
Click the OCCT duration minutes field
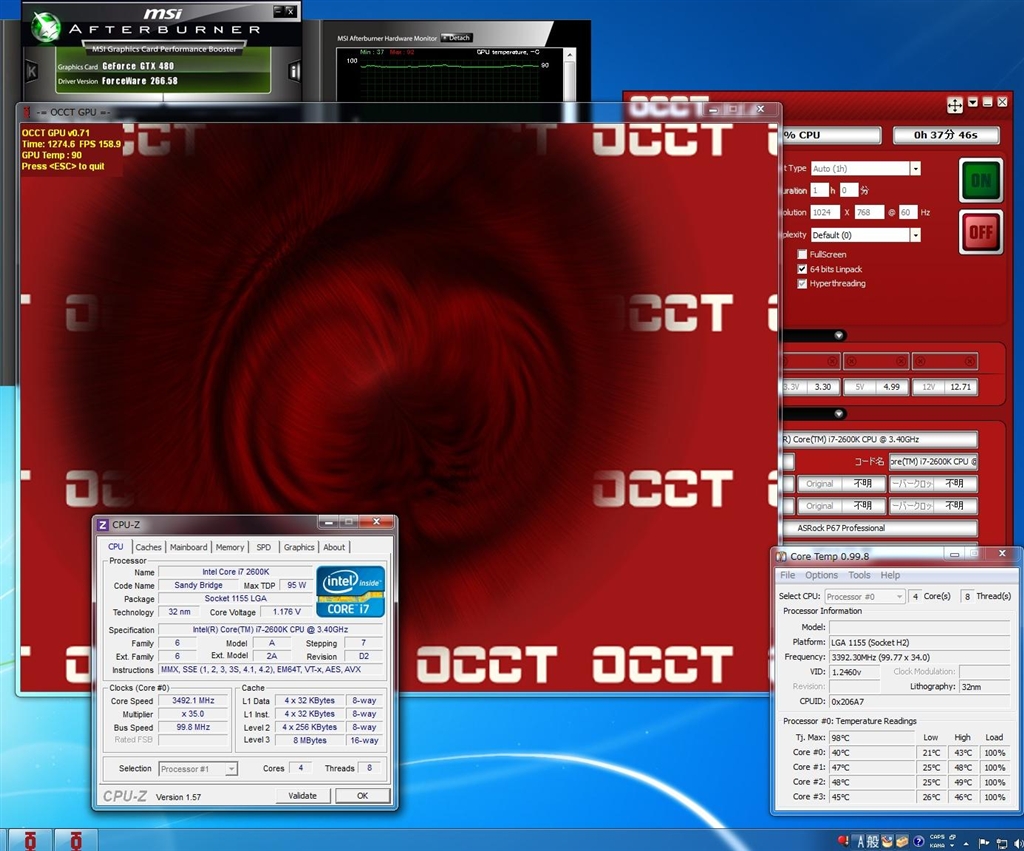point(848,190)
